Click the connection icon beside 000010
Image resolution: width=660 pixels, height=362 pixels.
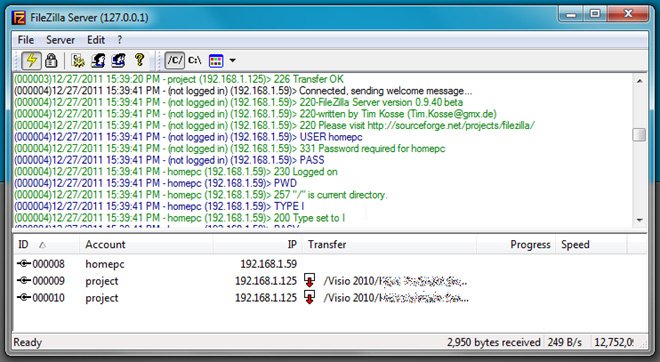(x=24, y=297)
